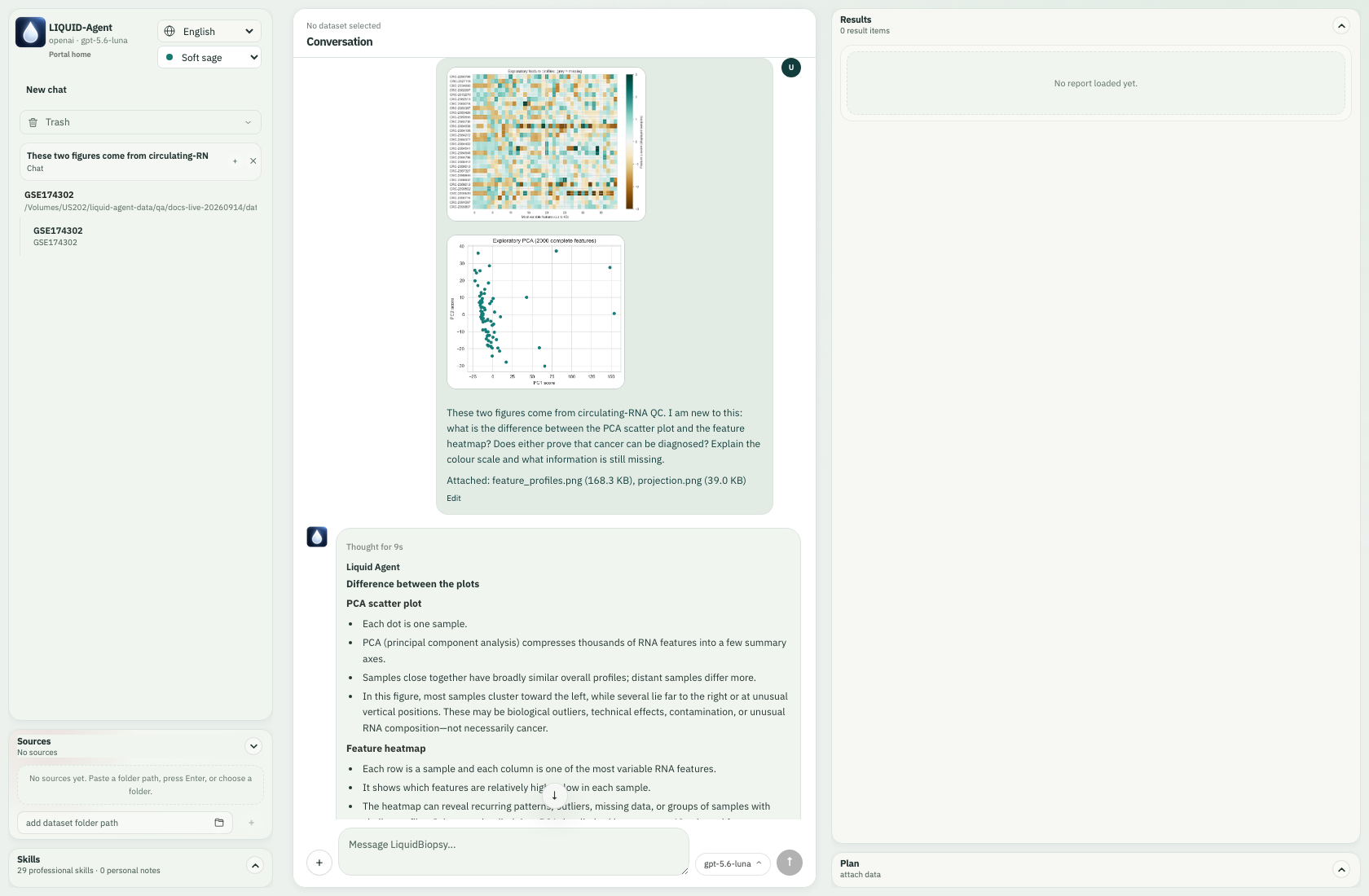1369x896 pixels.
Task: Open the Exploratory PCA scatter thumbnail
Action: point(535,312)
